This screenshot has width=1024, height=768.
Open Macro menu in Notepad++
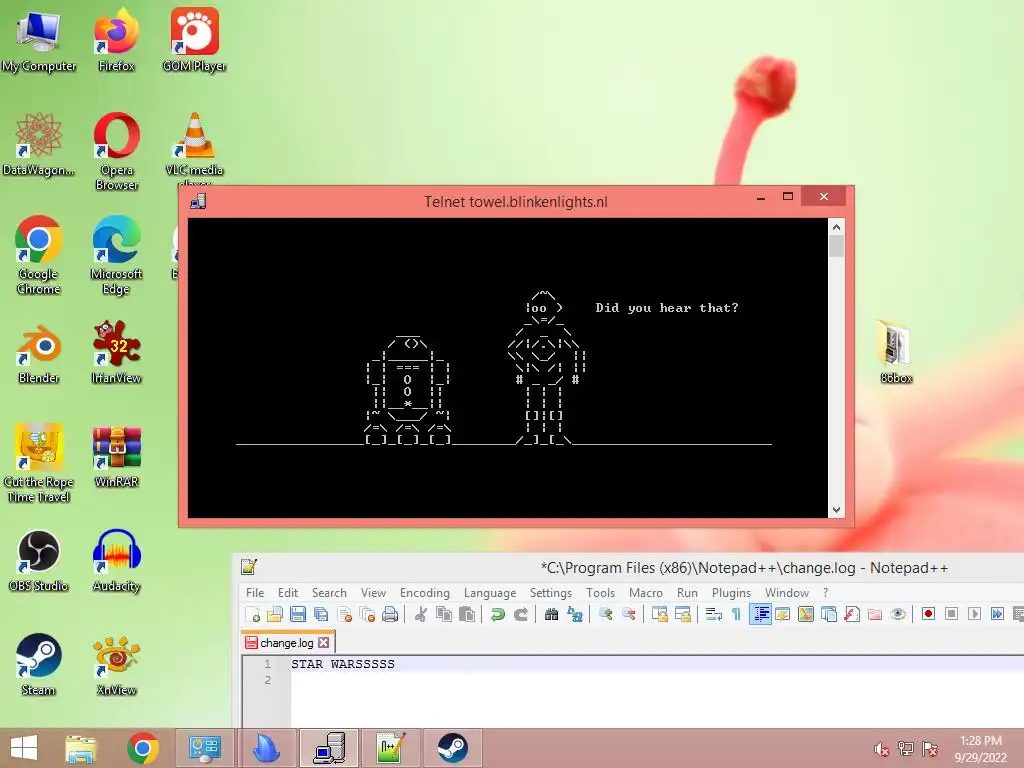(x=645, y=592)
